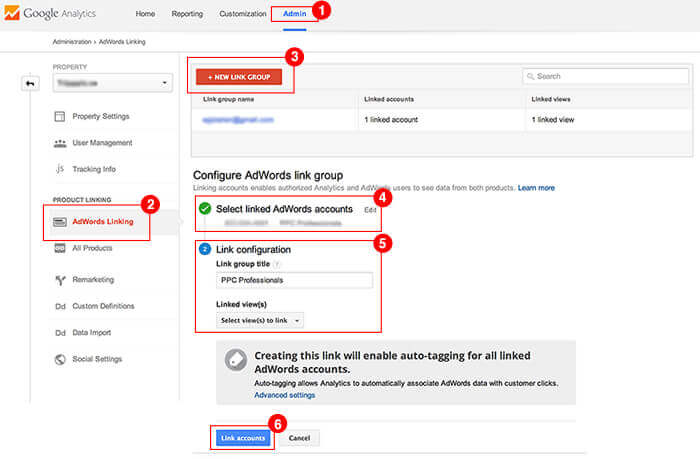
Task: Click the blurred link group email link
Action: pyautogui.click(x=238, y=120)
